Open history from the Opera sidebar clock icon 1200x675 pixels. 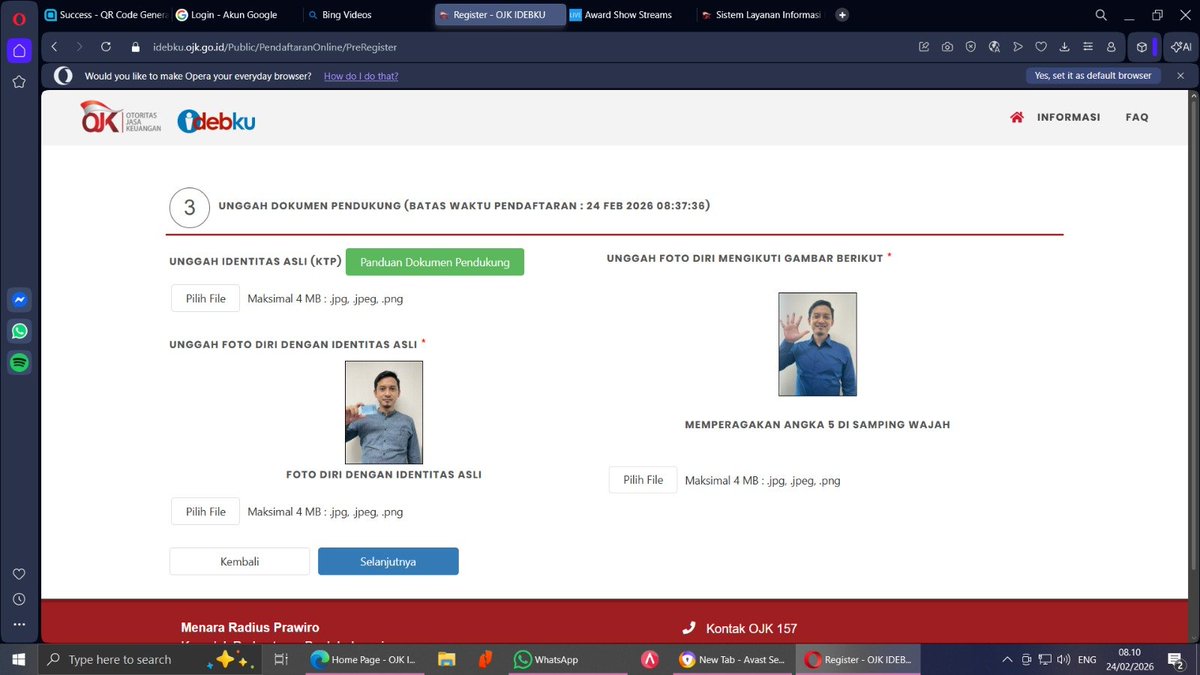pos(19,598)
